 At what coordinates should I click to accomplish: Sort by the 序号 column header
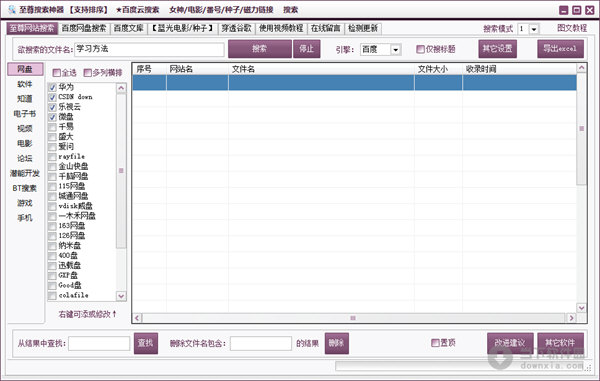[150, 69]
